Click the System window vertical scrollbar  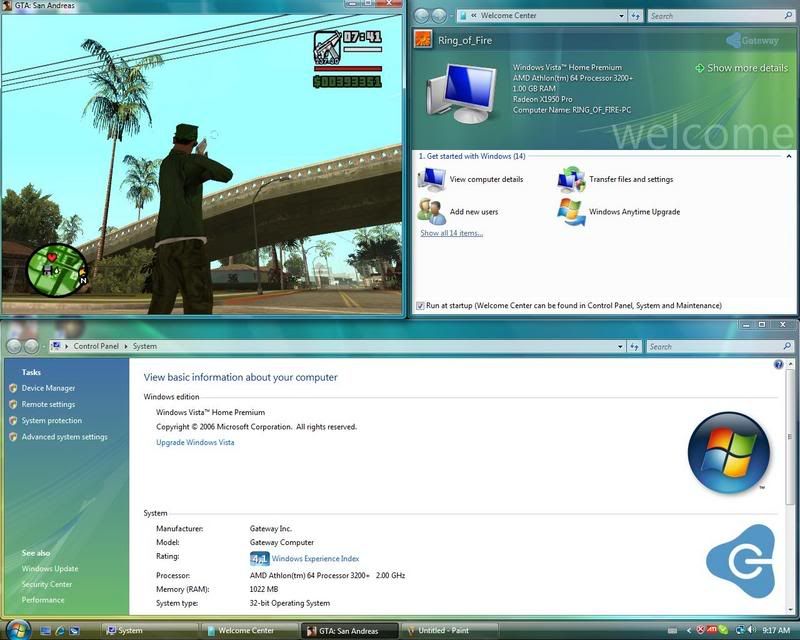coord(790,436)
